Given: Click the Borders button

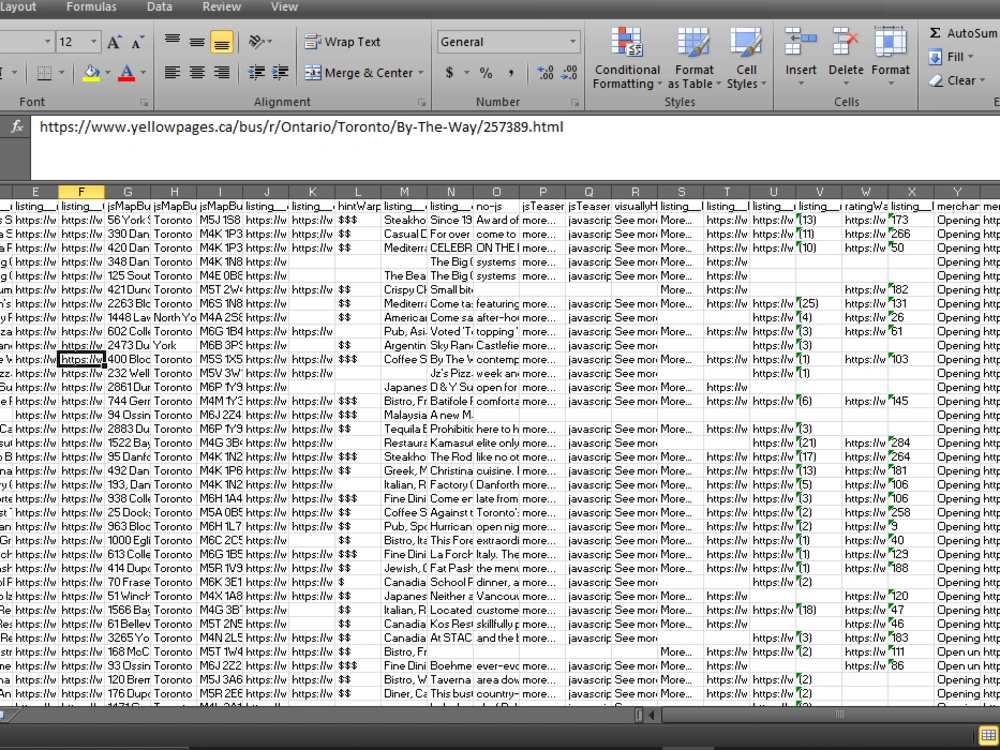Looking at the screenshot, I should 44,73.
